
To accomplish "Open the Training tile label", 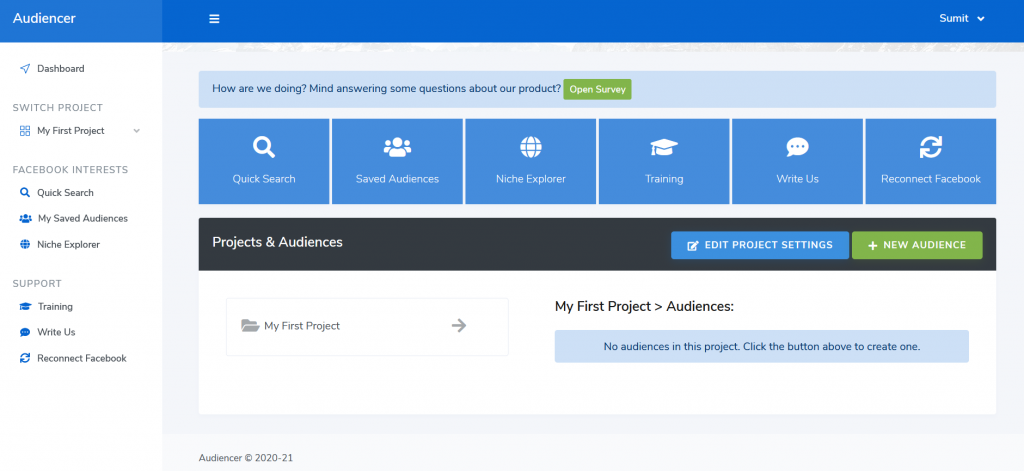I will click(664, 178).
